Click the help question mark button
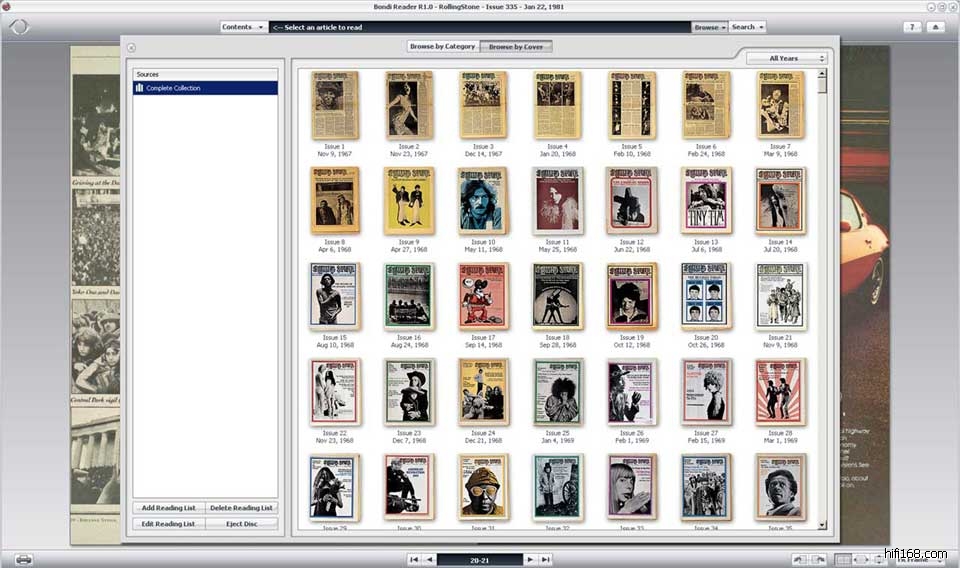This screenshot has width=960, height=568. pos(912,27)
